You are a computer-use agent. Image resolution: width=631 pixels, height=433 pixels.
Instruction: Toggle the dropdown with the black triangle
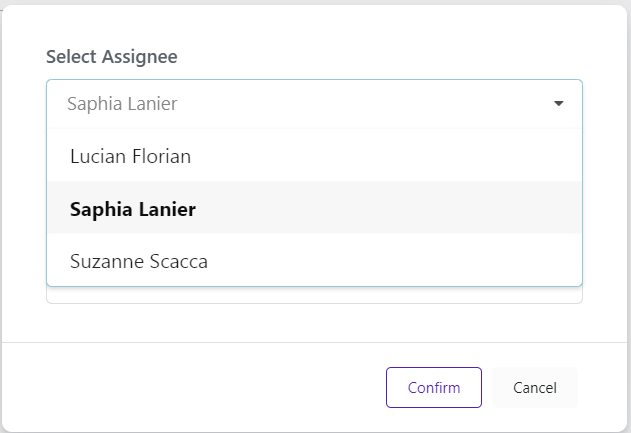pyautogui.click(x=558, y=103)
